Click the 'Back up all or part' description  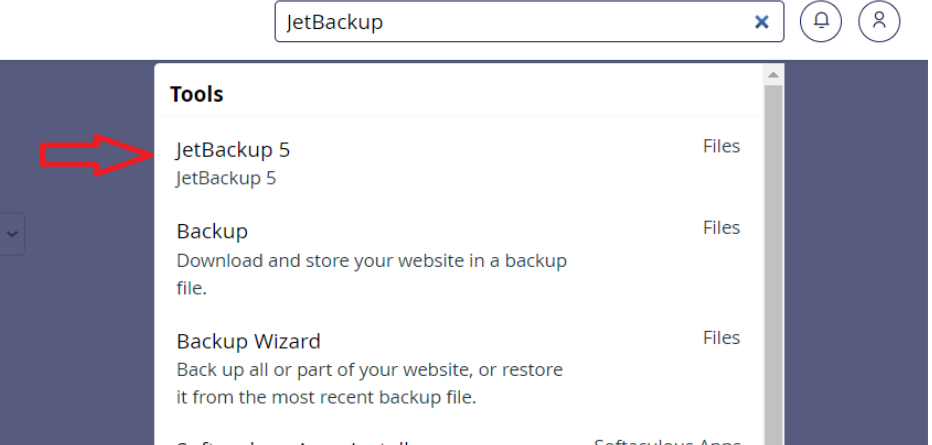[x=370, y=383]
